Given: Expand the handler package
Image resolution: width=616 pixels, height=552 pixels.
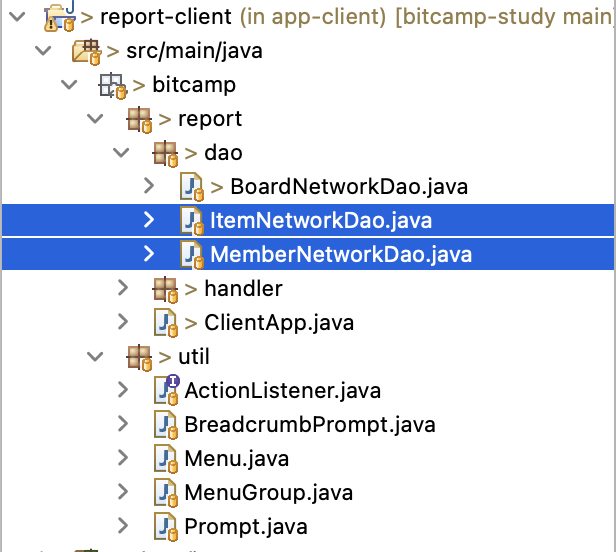Looking at the screenshot, I should pos(123,288).
